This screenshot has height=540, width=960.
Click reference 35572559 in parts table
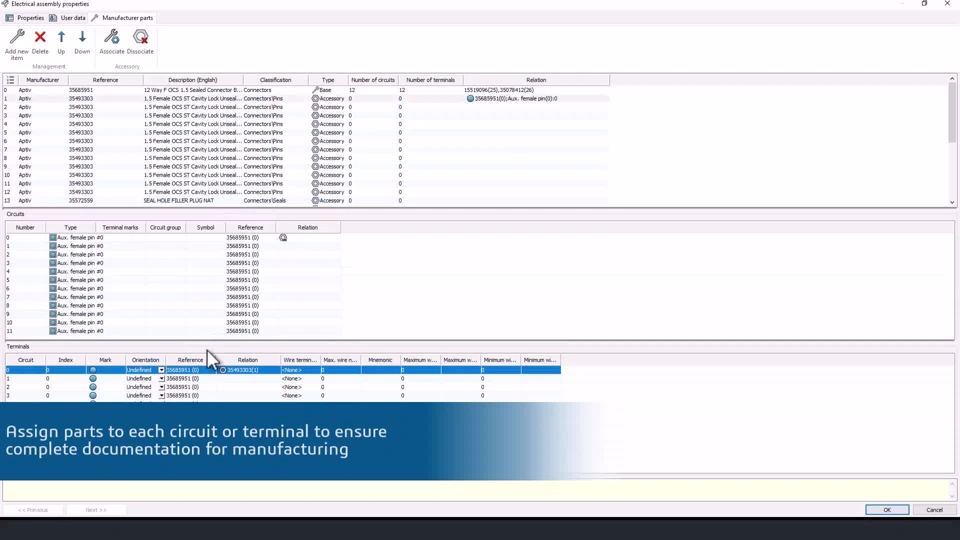click(81, 201)
